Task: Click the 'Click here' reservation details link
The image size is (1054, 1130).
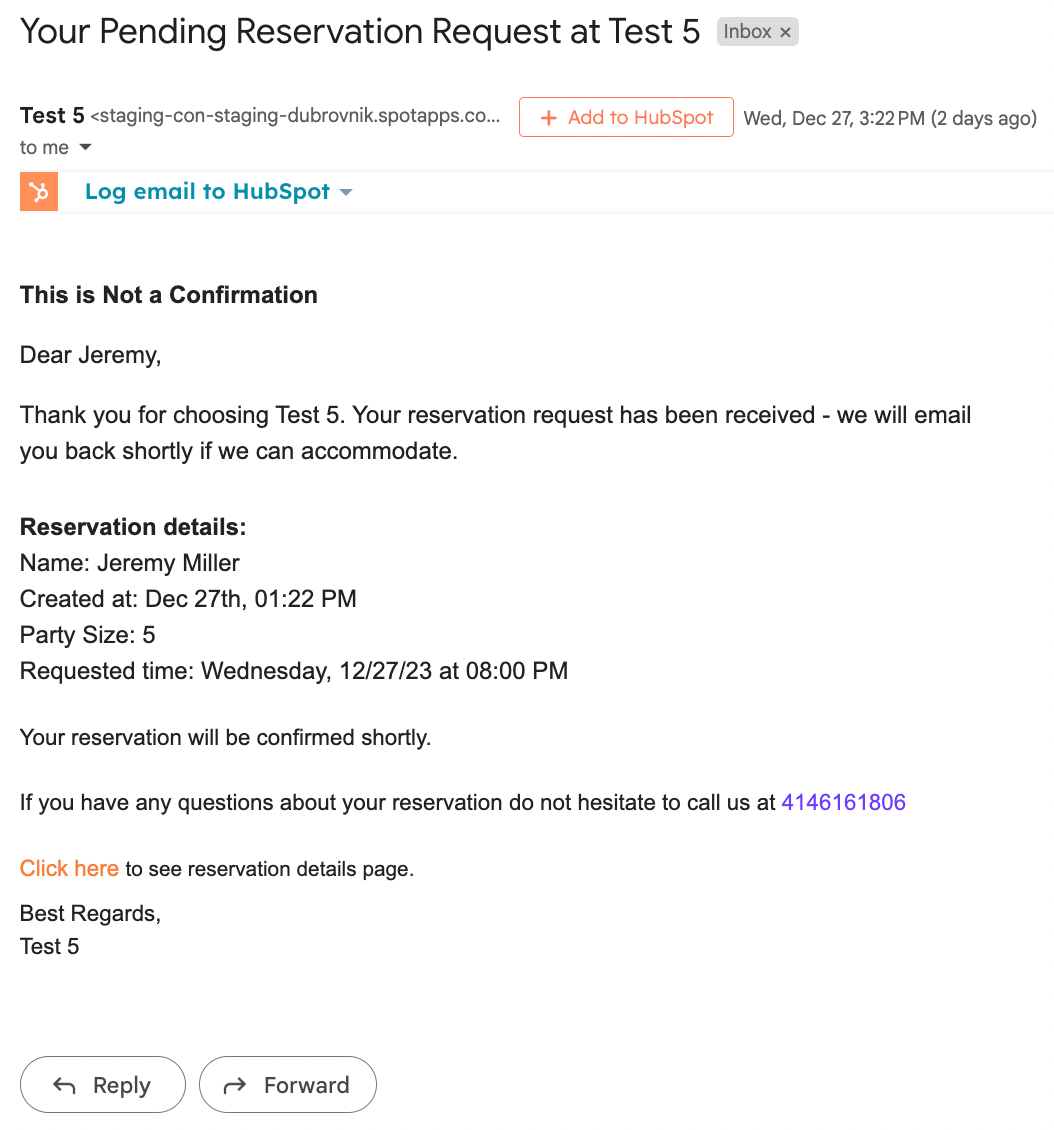Action: pyautogui.click(x=68, y=868)
